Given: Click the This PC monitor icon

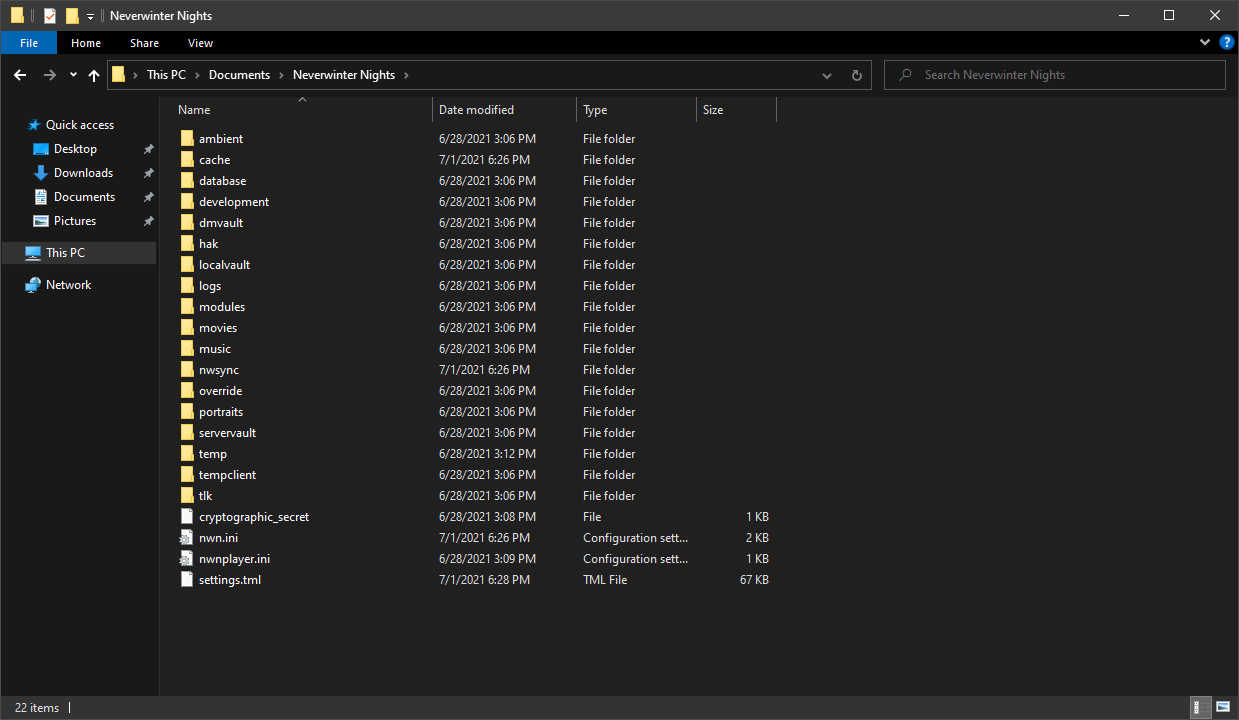Looking at the screenshot, I should tap(33, 253).
